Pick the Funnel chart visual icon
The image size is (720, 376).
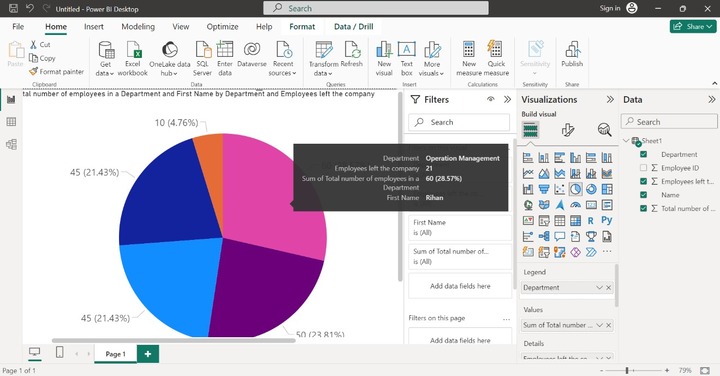click(544, 189)
